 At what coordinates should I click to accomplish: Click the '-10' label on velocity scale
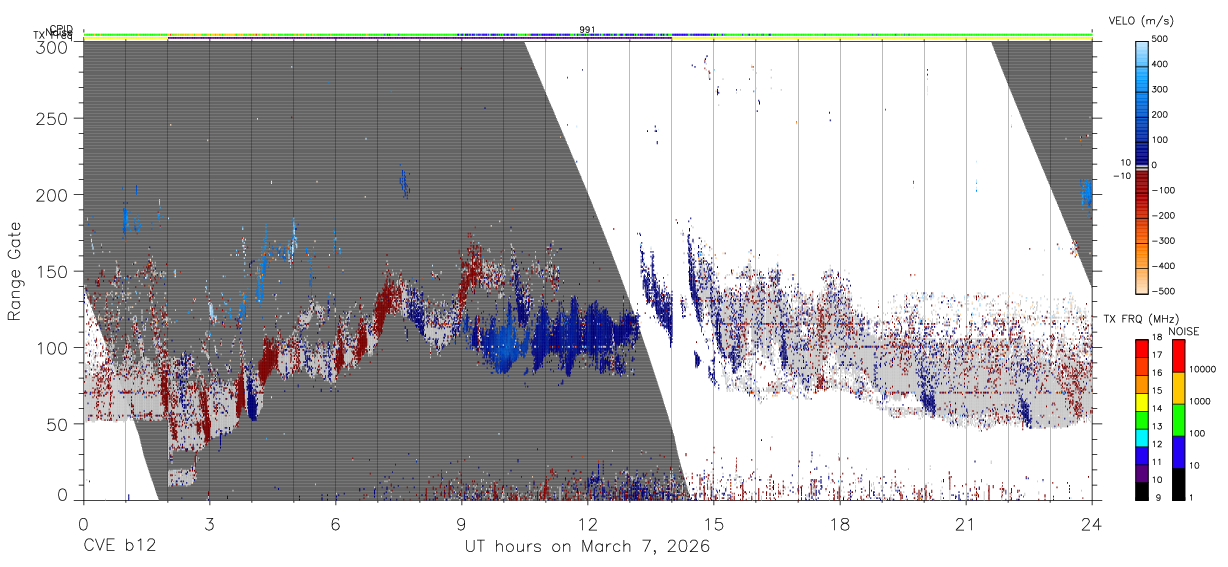point(1120,176)
